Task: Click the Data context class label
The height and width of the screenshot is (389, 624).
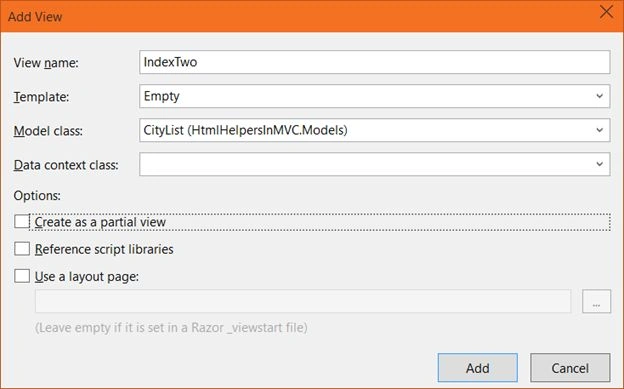Action: coord(66,165)
